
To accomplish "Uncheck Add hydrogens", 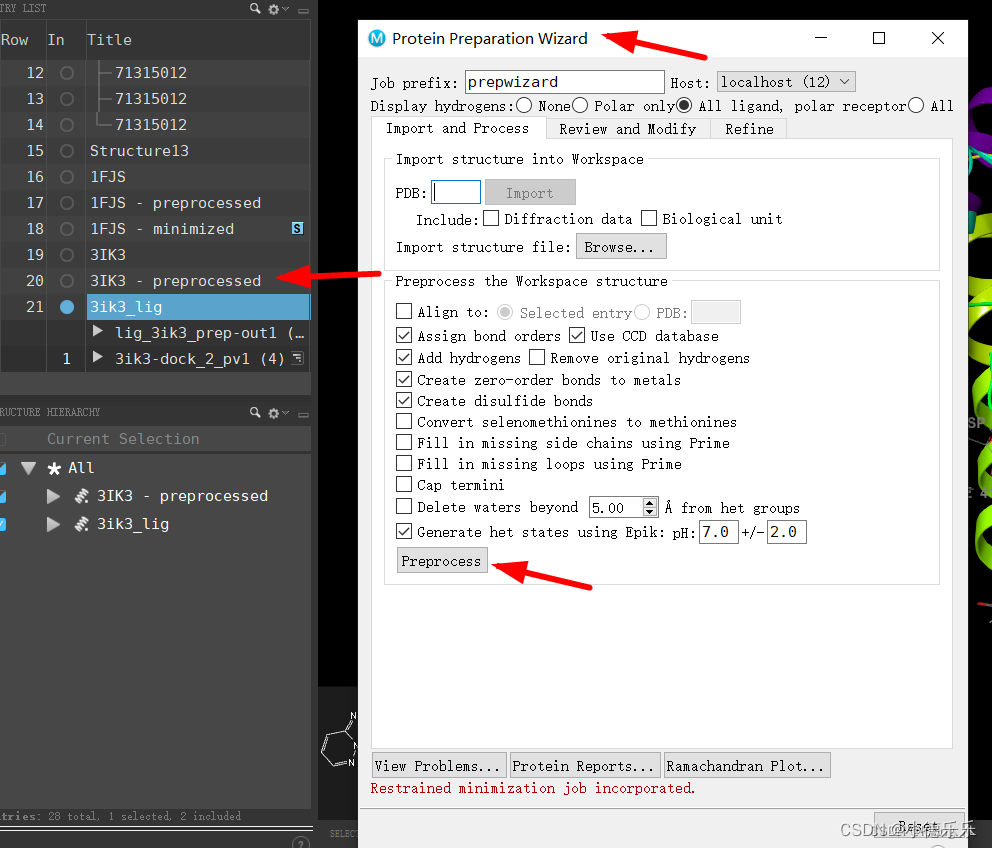I will coord(404,358).
